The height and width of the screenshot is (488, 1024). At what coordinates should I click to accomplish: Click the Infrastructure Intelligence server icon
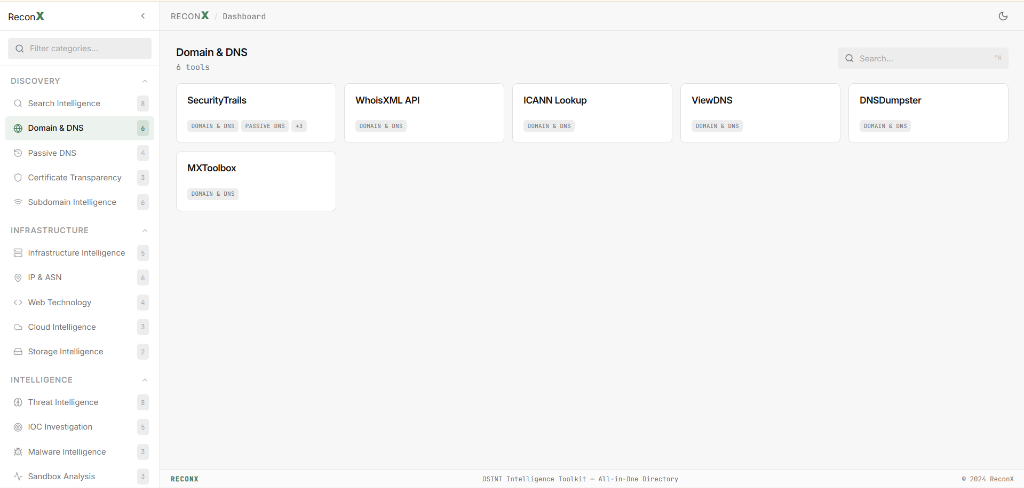(18, 253)
